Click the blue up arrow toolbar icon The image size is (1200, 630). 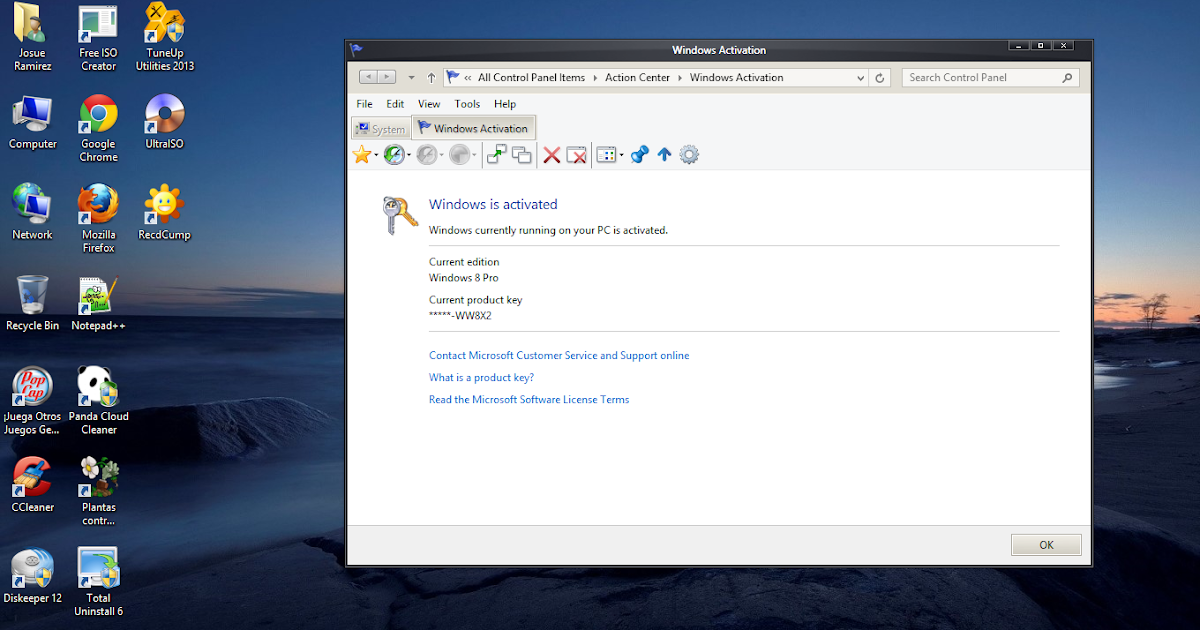(x=664, y=154)
